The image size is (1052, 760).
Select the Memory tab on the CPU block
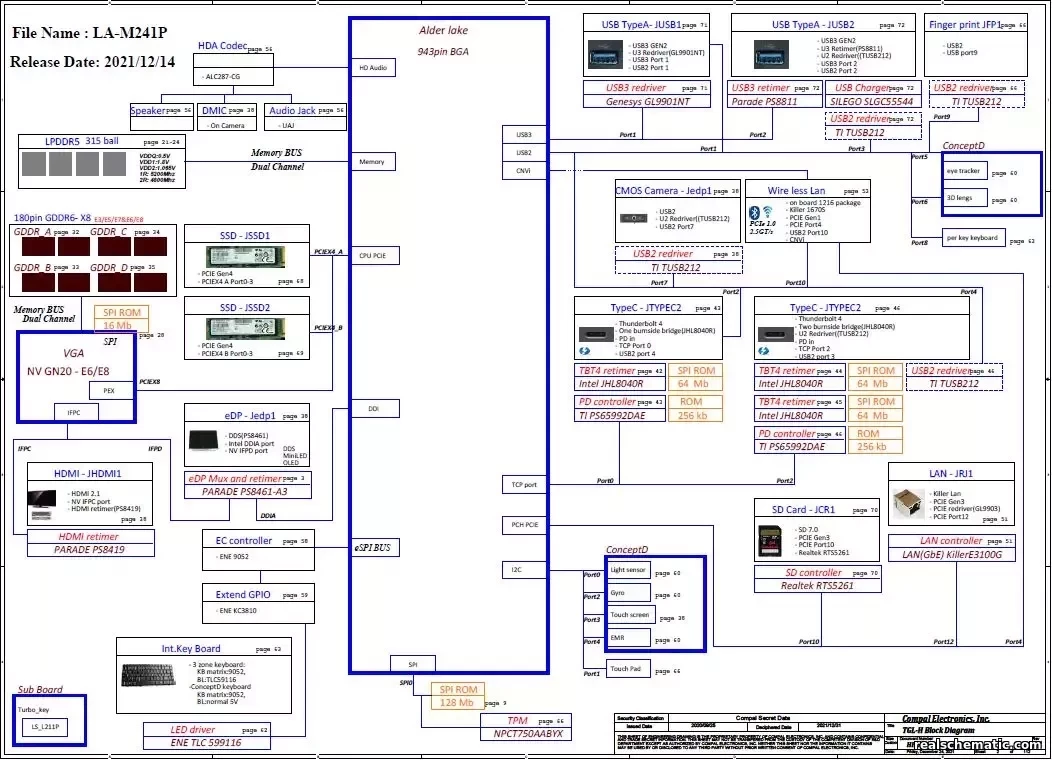pyautogui.click(x=375, y=161)
